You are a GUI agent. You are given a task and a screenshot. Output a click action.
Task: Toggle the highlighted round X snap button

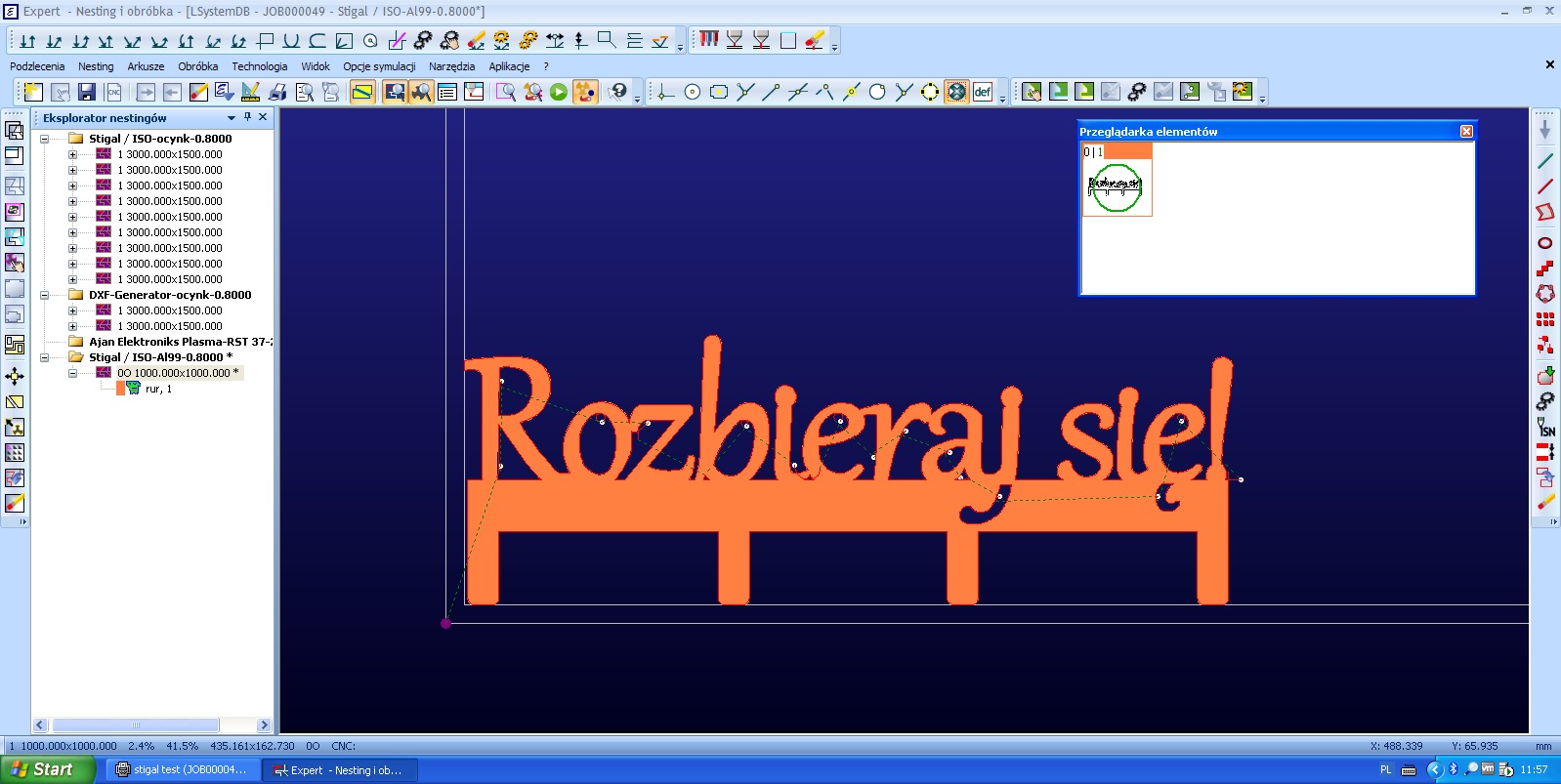956,92
